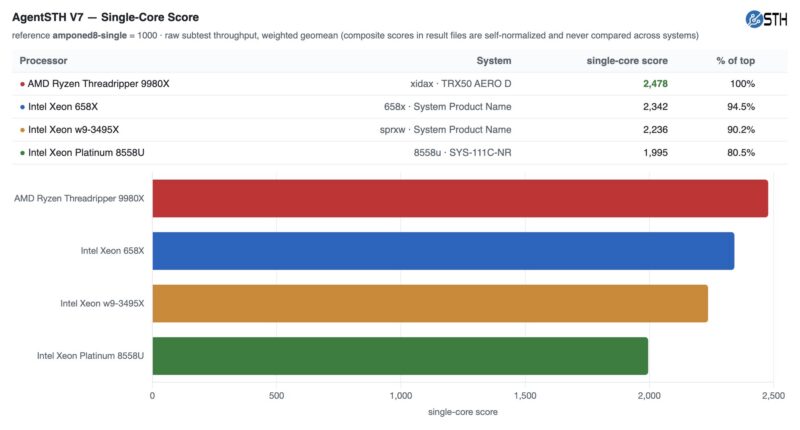Viewport: 800px width, 430px height.
Task: Select the green Intel Xeon Platinum 8558U bar
Action: (400, 356)
